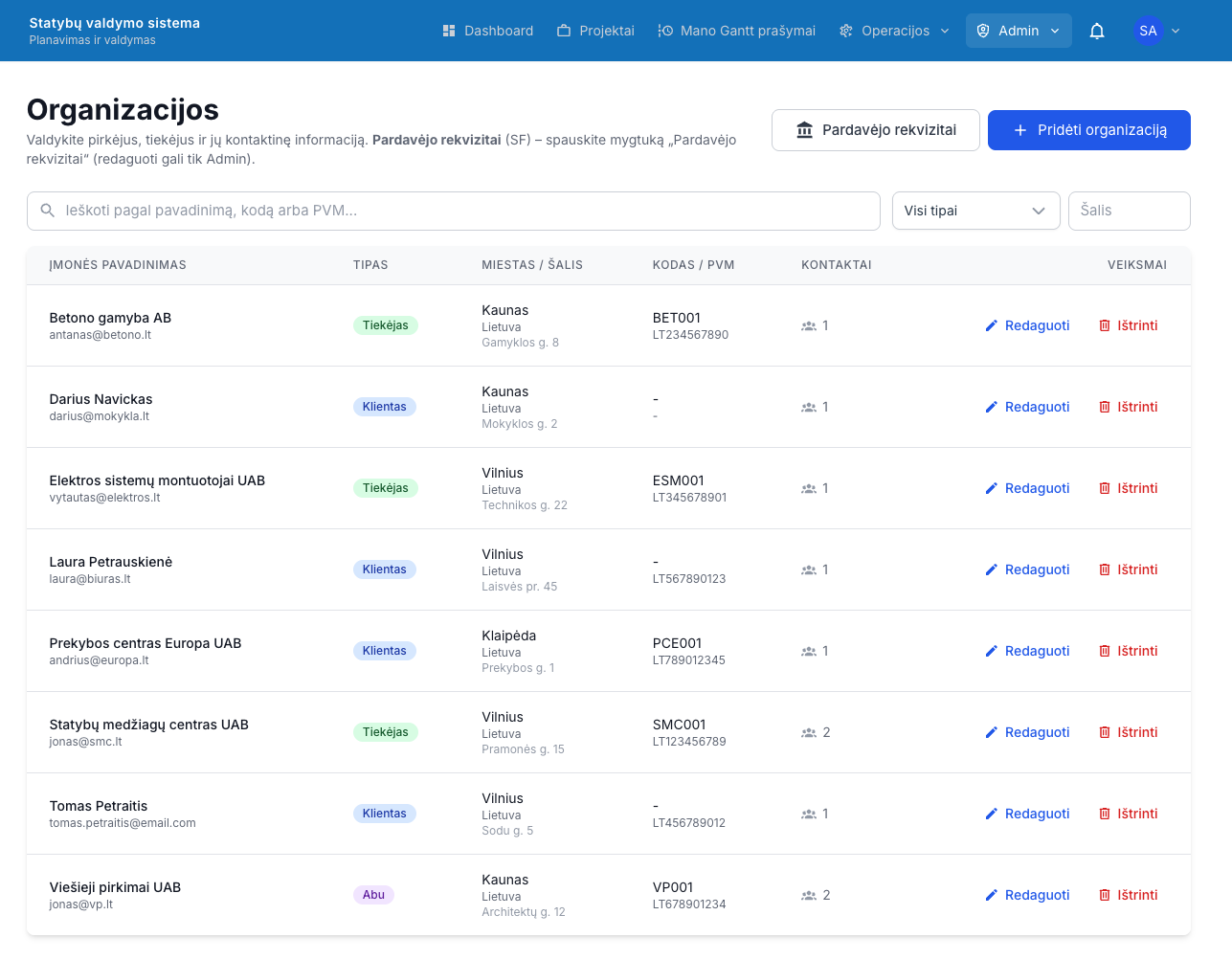Click email tomas.petraitis@email.com

123,823
